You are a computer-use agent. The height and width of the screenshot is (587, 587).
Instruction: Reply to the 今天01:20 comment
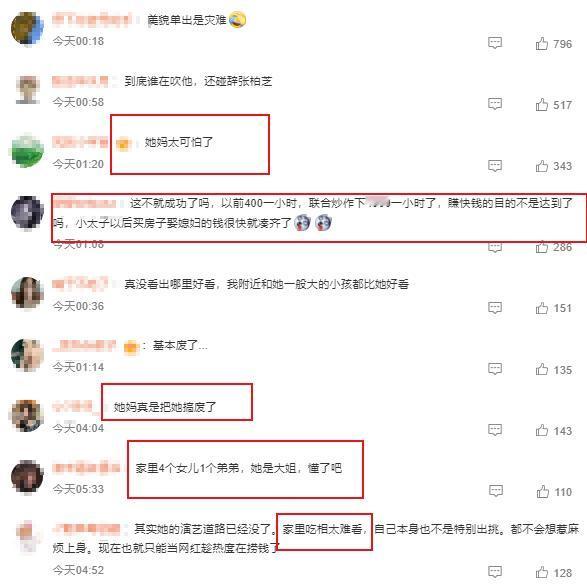495,165
